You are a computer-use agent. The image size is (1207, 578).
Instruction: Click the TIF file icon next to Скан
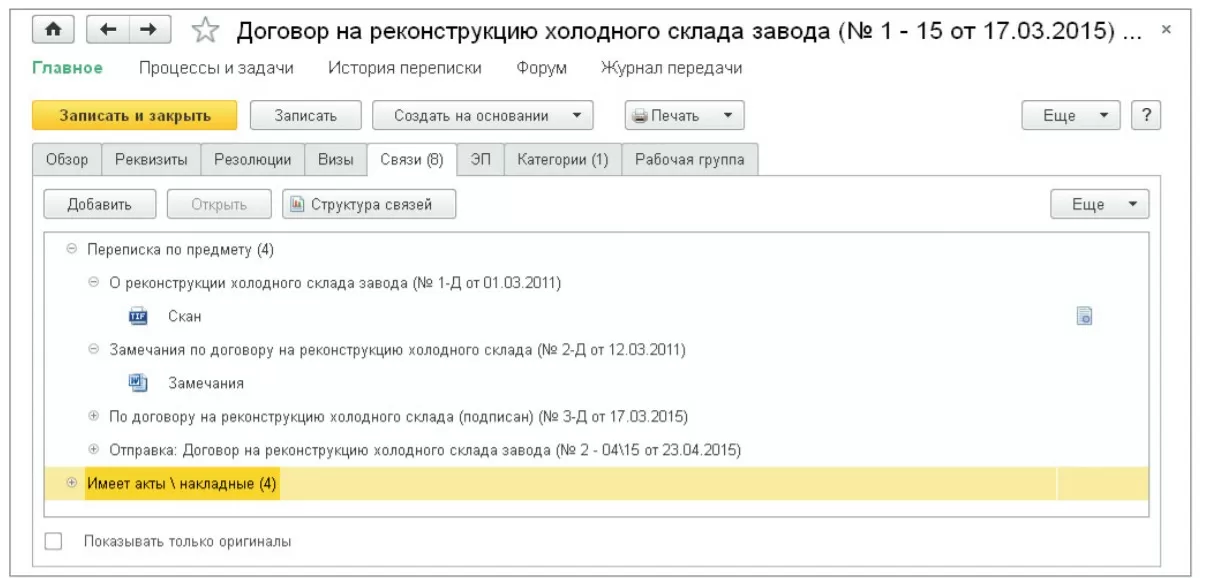(x=138, y=316)
